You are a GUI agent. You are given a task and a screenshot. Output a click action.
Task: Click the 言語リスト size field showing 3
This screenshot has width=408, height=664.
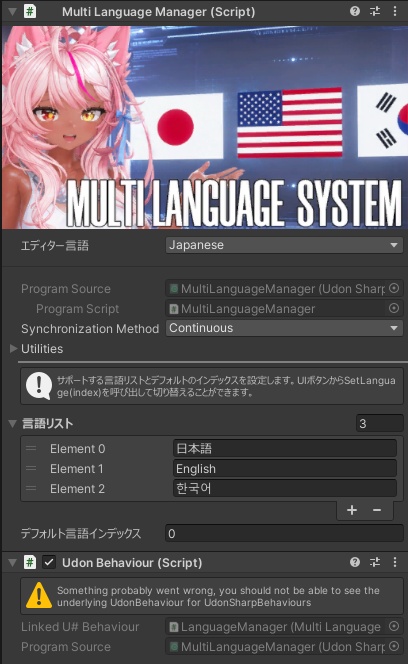(x=380, y=423)
